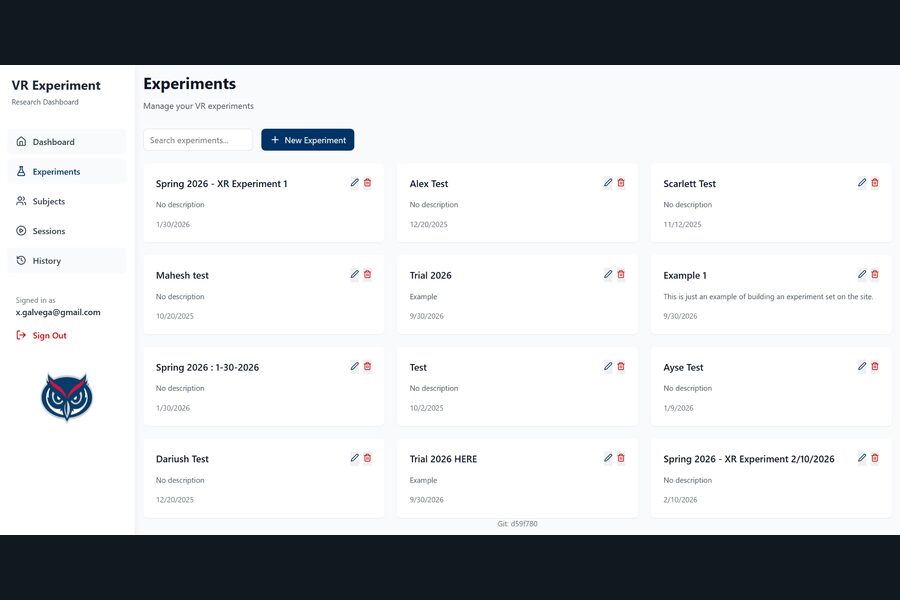The image size is (900, 600).
Task: Click the Git: d59f780 version label
Action: pyautogui.click(x=517, y=524)
